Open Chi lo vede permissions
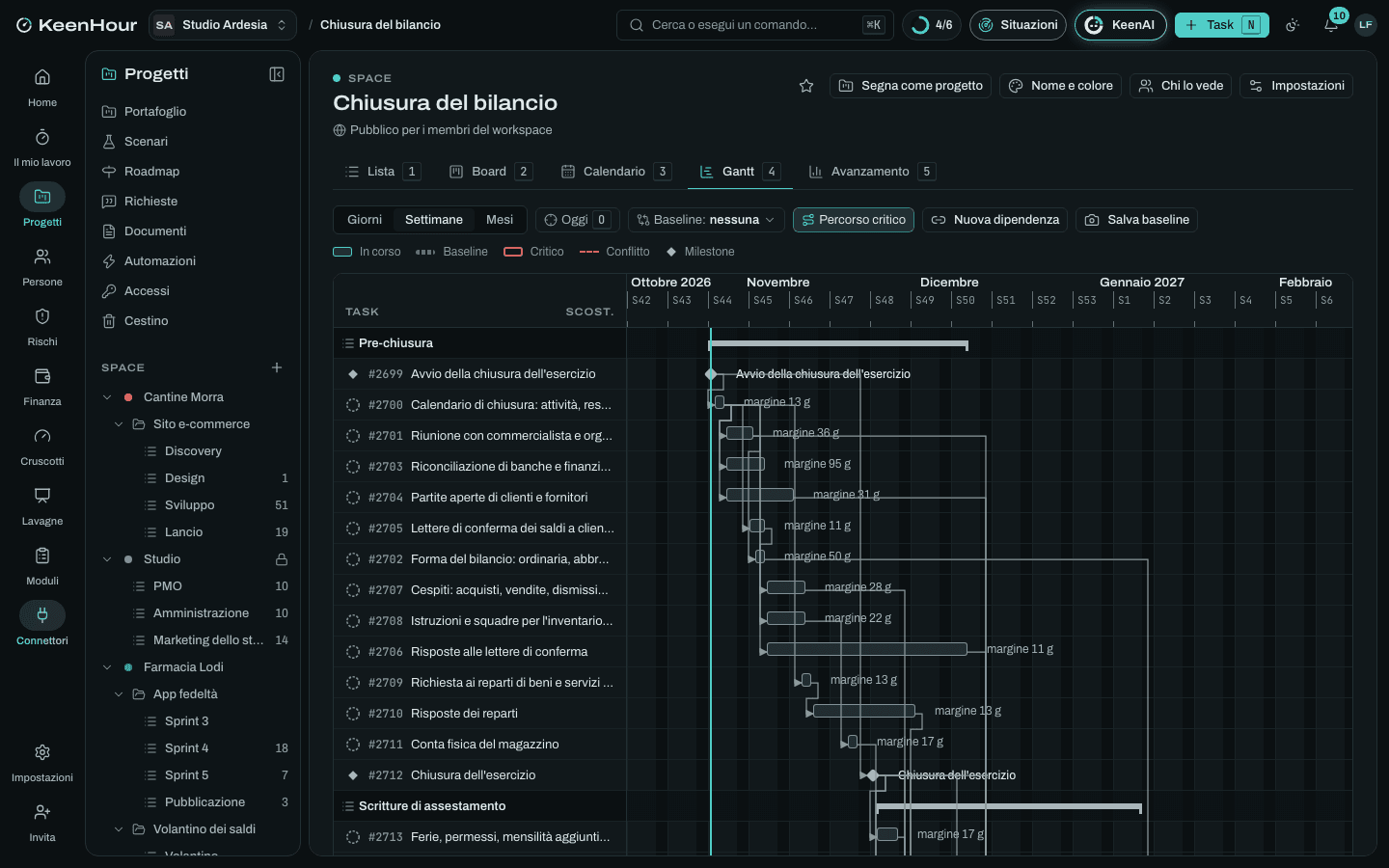Screen dimensions: 1389x868 click(x=1181, y=86)
